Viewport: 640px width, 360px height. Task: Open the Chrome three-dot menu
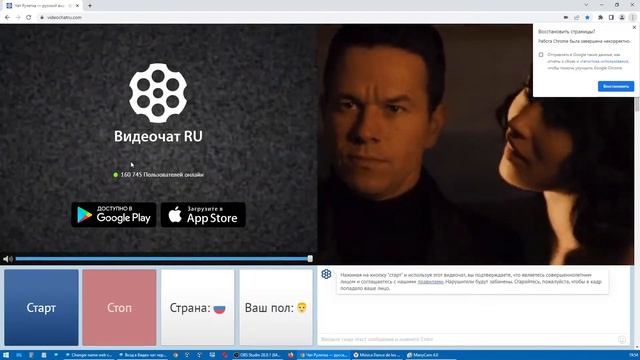coord(633,18)
